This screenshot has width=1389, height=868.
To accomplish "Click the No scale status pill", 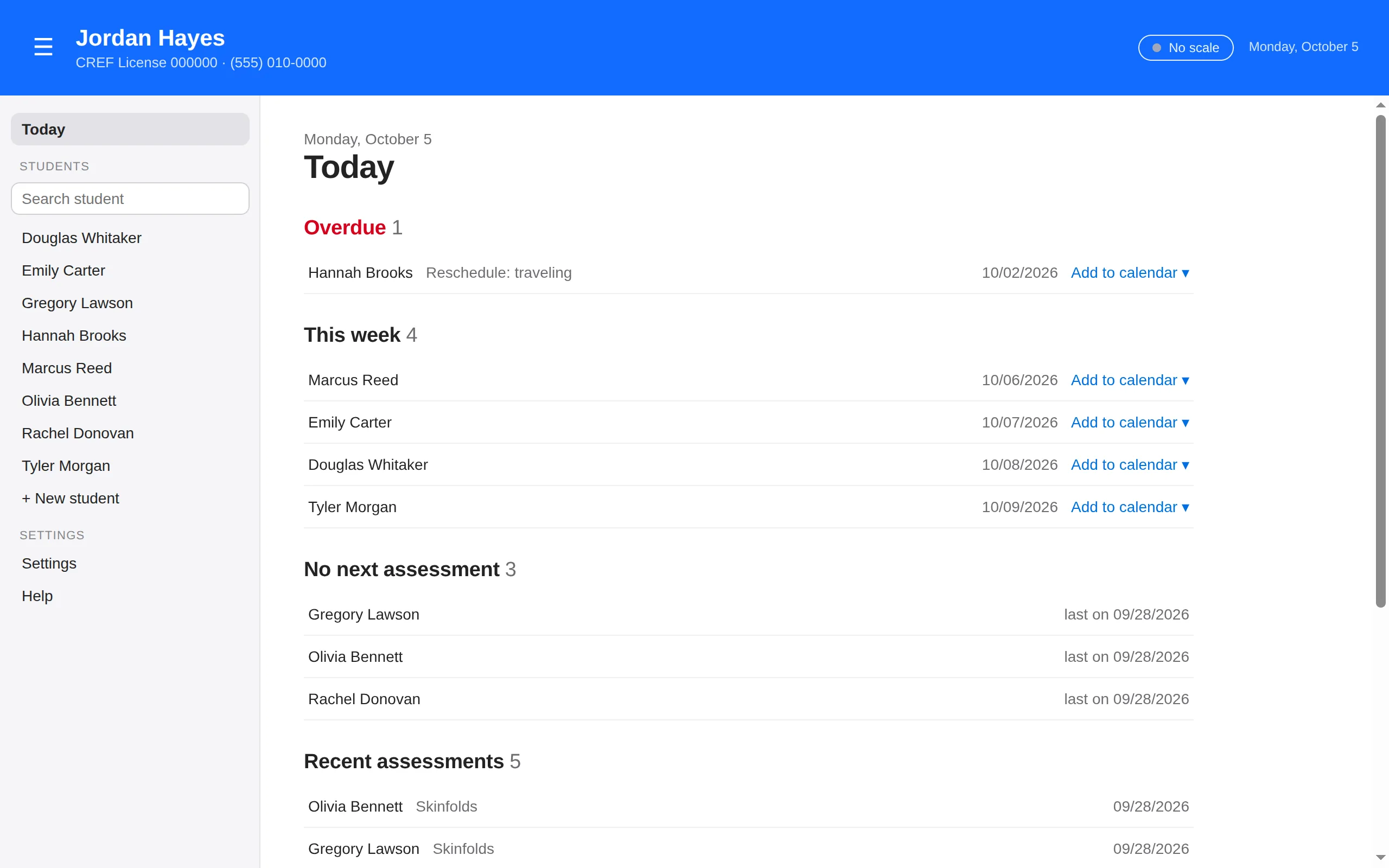I will click(1185, 48).
